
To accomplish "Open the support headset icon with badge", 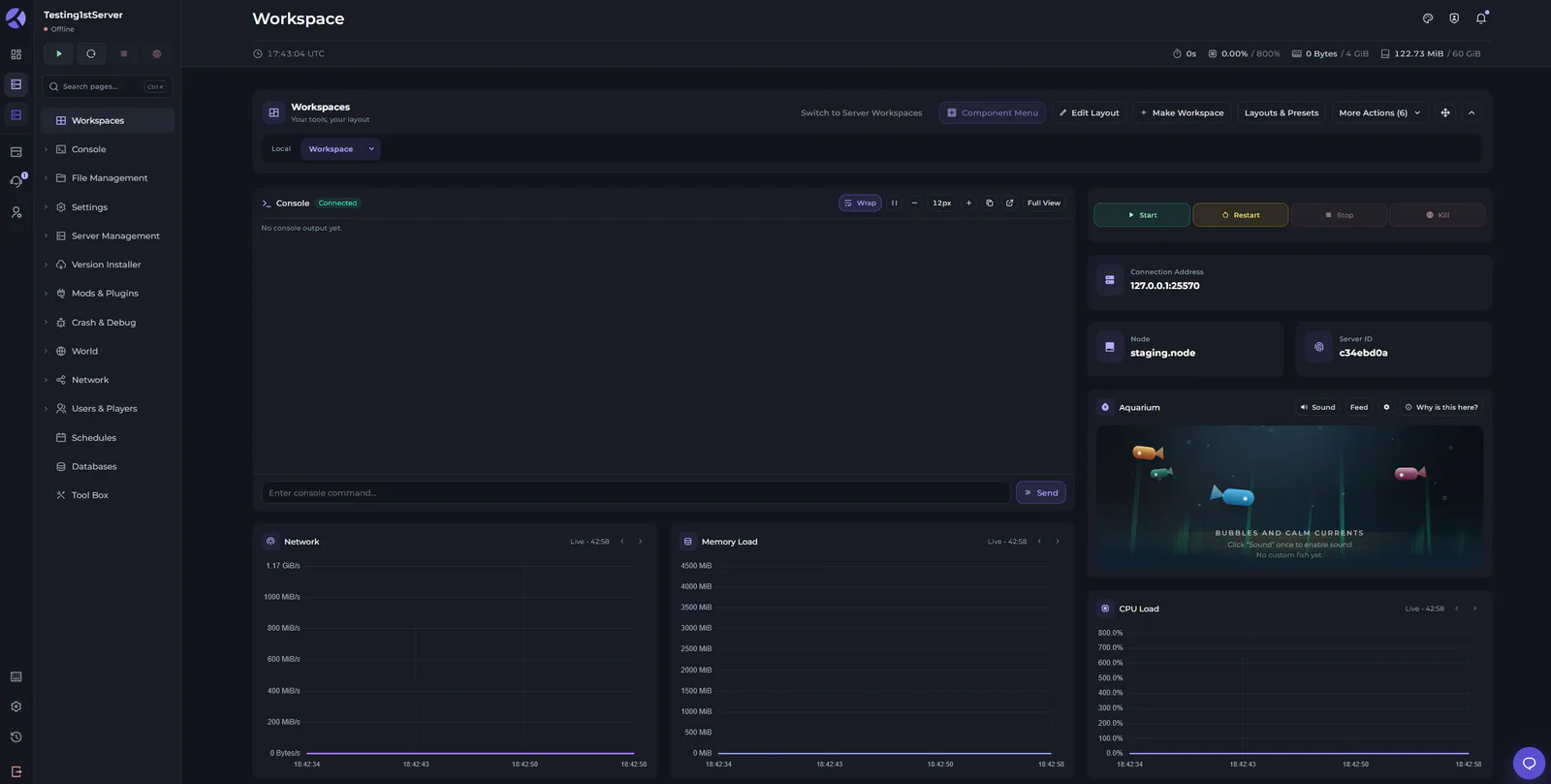I will tap(16, 181).
